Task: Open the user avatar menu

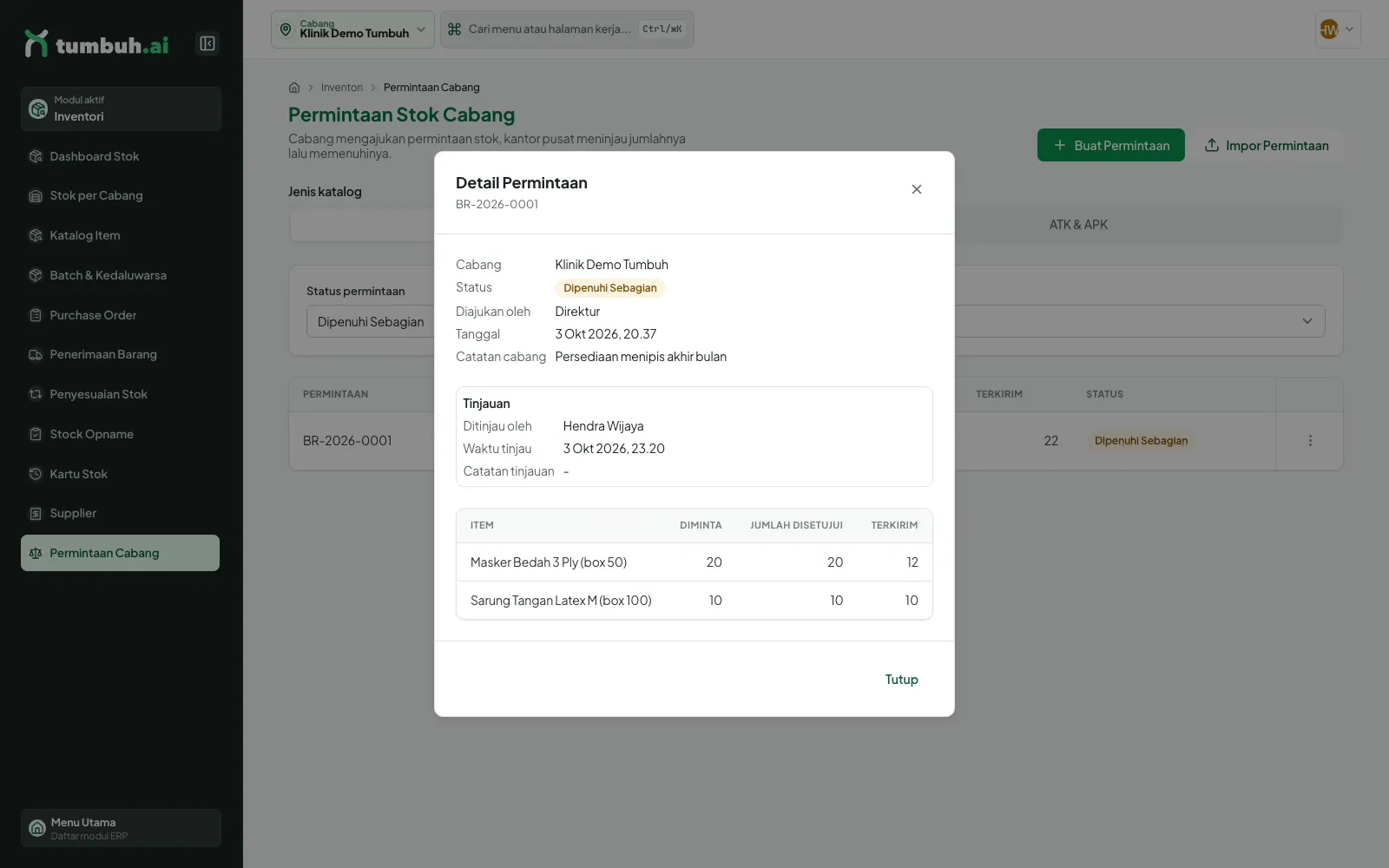Action: click(x=1338, y=30)
